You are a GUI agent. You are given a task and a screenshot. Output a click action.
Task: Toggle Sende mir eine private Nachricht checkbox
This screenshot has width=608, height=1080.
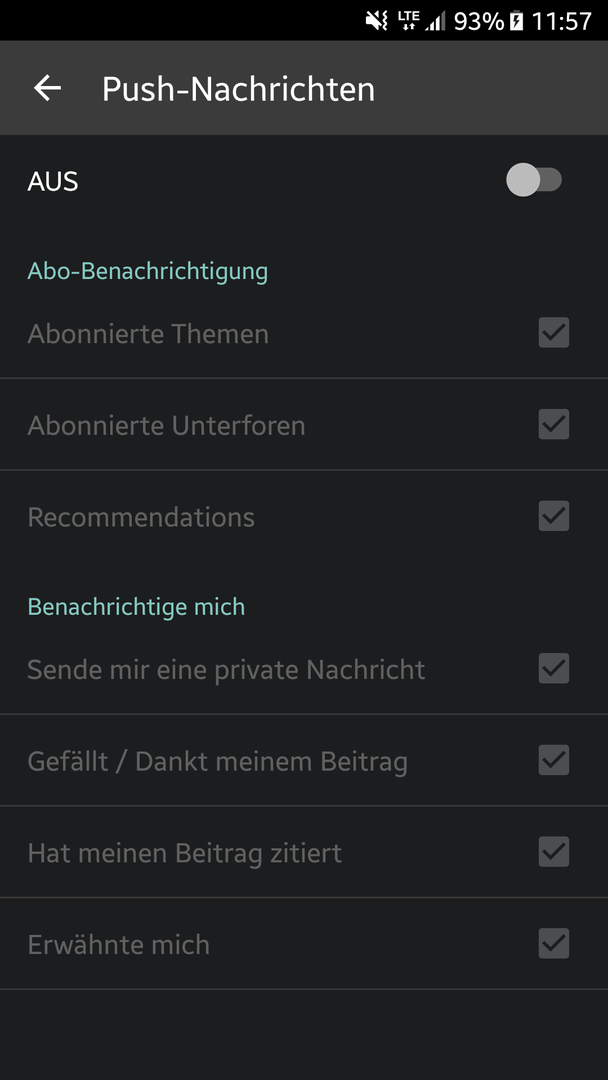tap(554, 668)
